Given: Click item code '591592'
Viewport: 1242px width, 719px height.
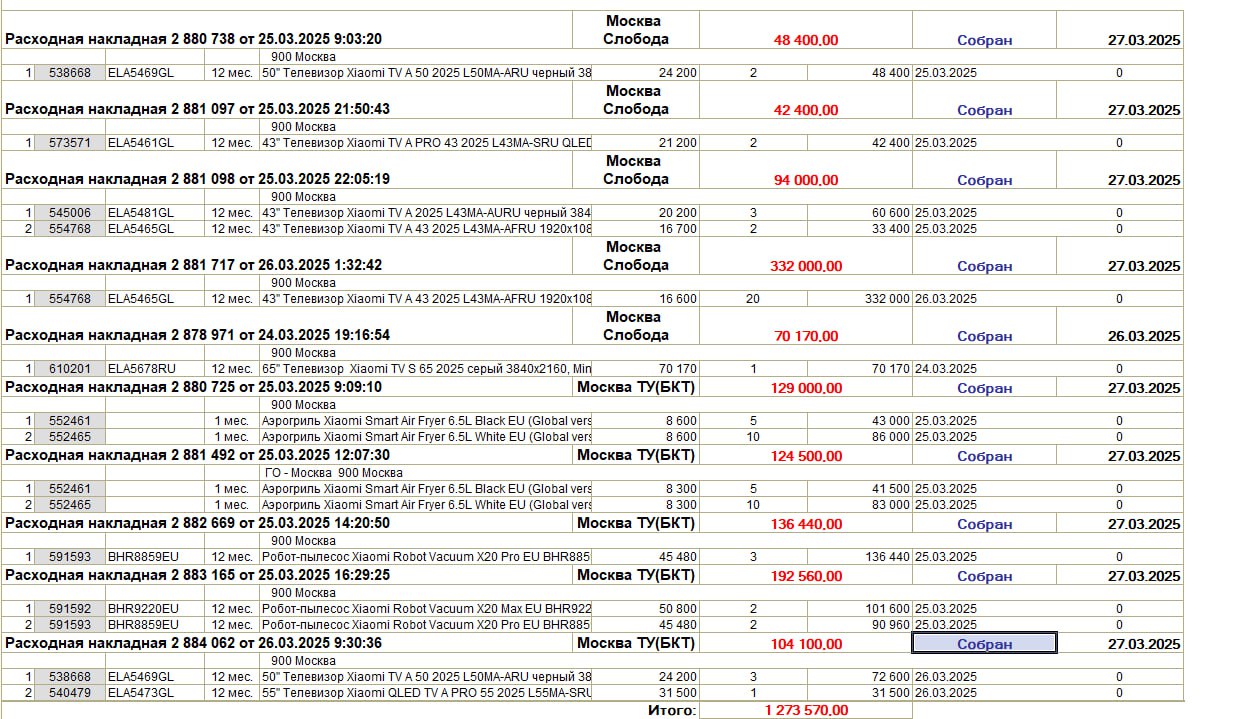Looking at the screenshot, I should (70, 609).
